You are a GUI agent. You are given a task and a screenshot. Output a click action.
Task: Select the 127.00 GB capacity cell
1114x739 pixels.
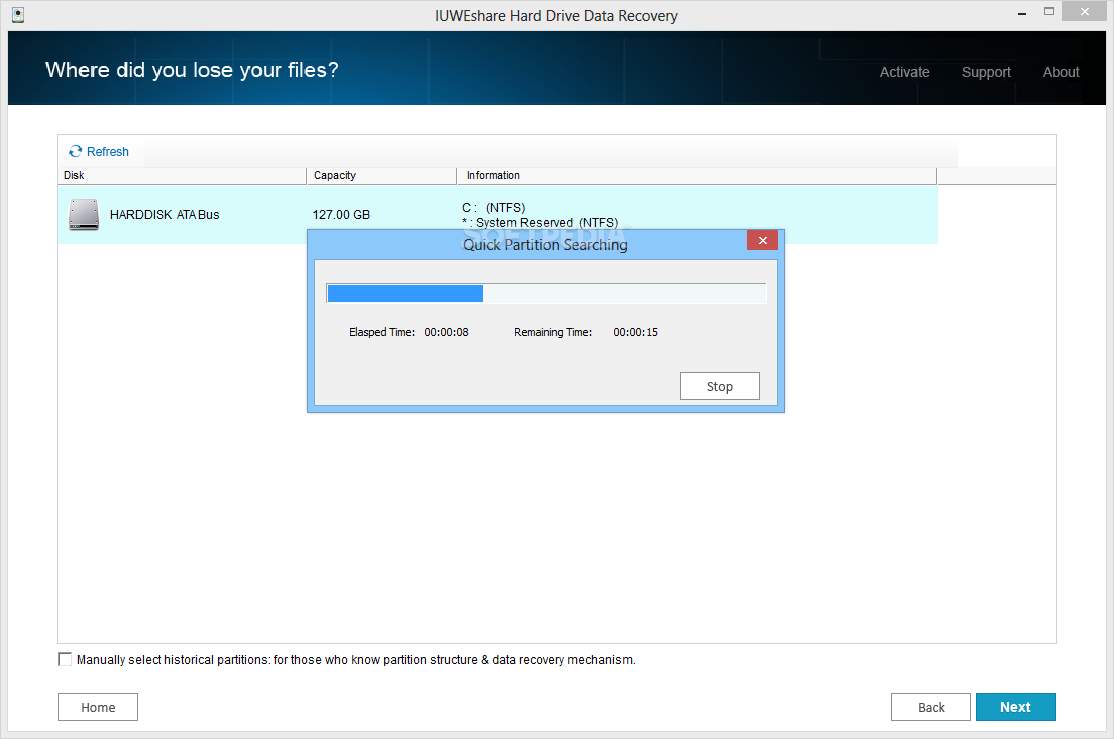tap(341, 215)
